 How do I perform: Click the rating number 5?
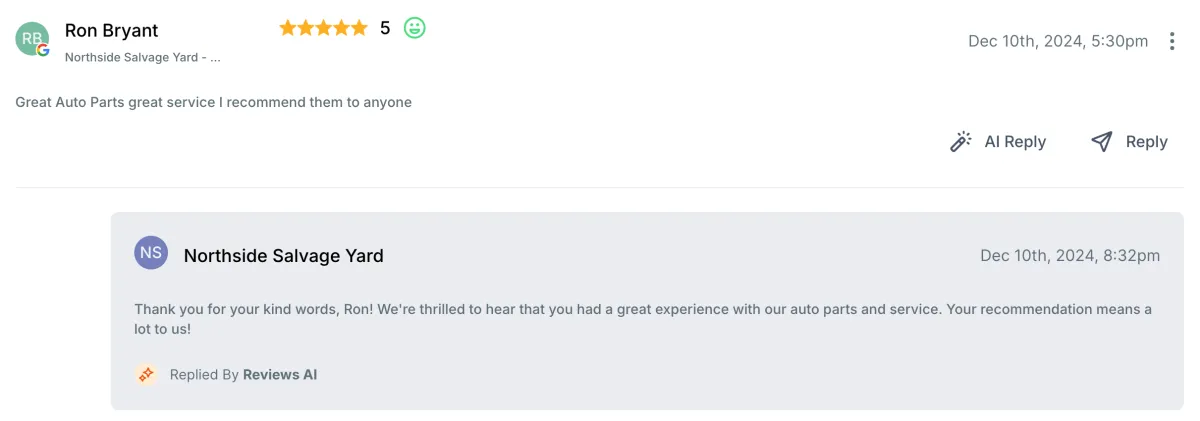click(x=385, y=28)
